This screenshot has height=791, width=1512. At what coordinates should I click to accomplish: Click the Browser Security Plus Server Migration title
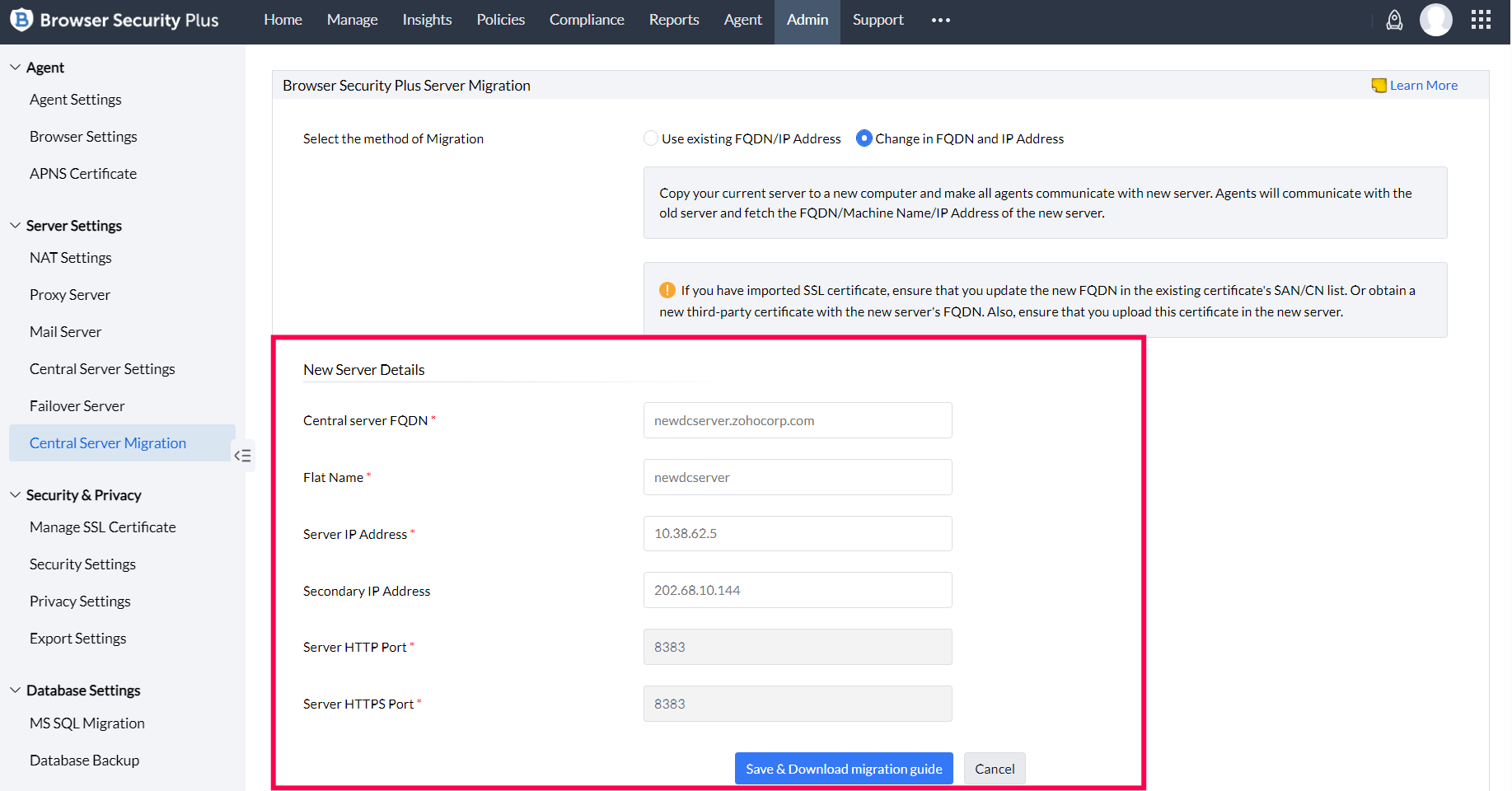tap(406, 86)
